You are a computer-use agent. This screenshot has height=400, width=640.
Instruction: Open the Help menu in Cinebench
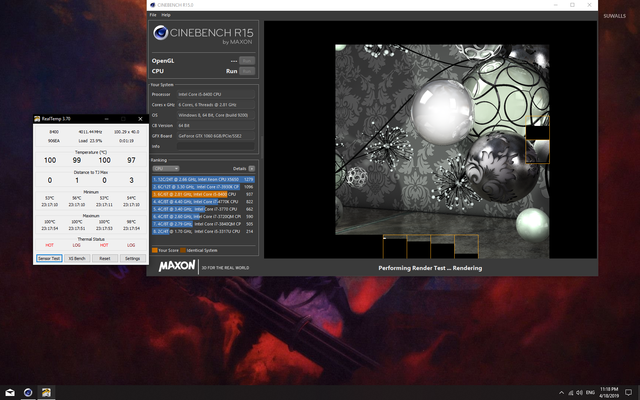click(x=166, y=15)
